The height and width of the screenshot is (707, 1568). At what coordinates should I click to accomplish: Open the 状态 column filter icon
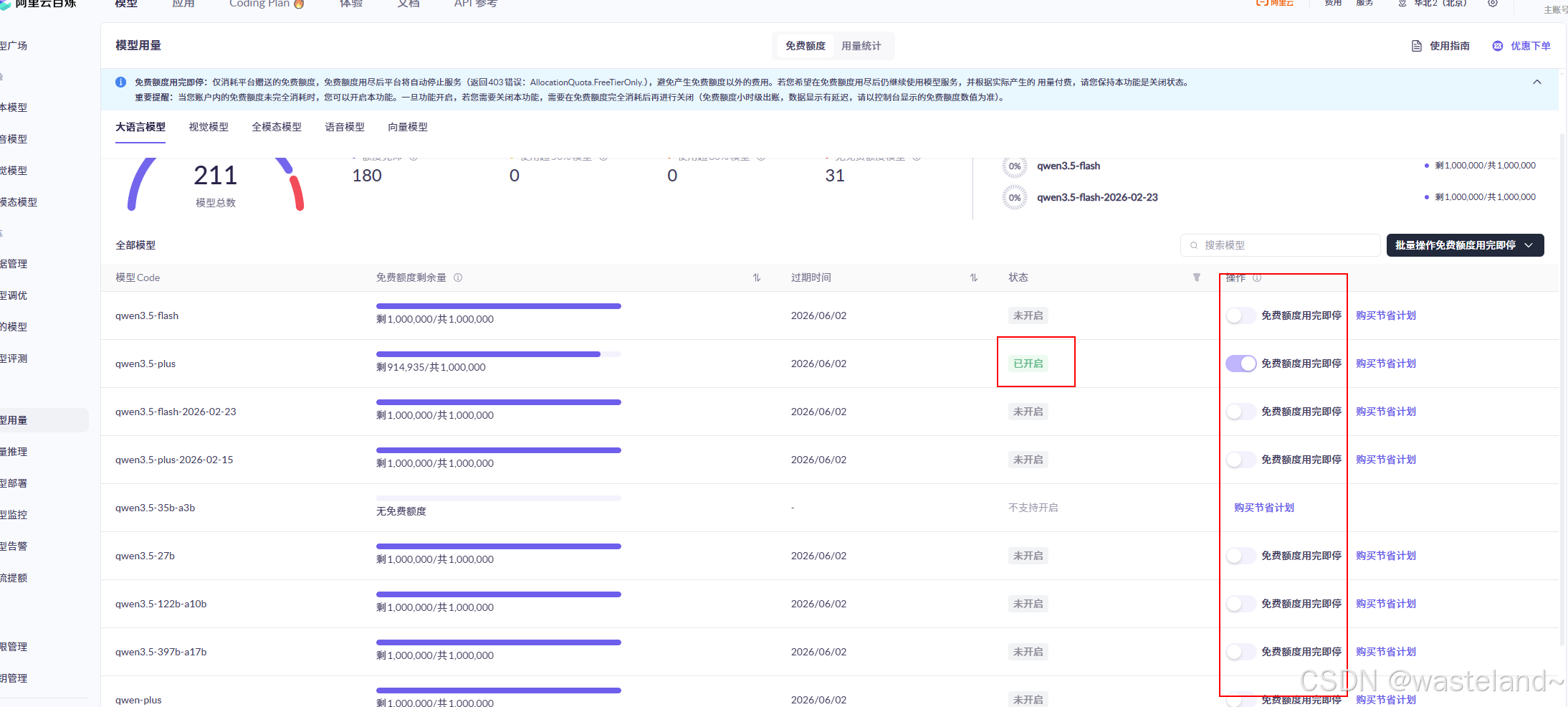click(1196, 277)
